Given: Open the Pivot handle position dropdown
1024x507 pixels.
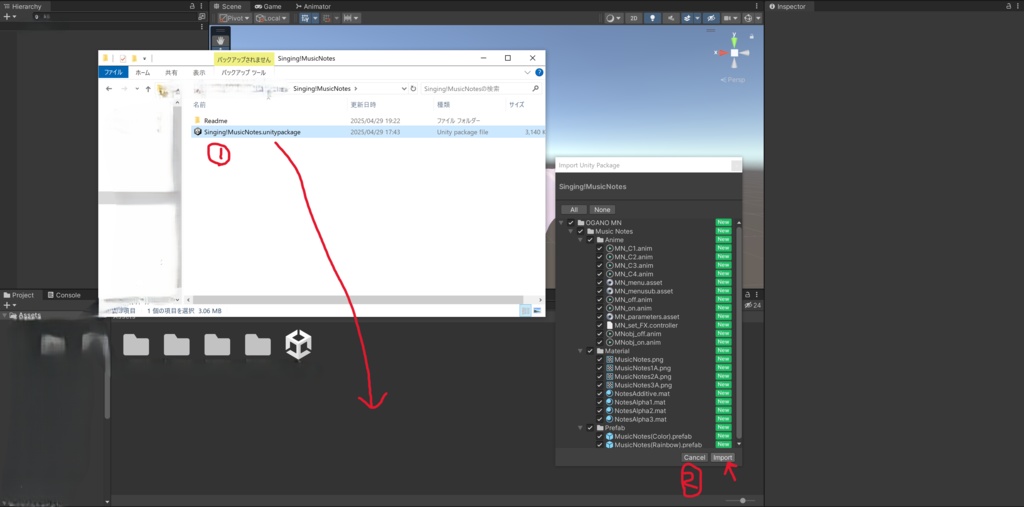Looking at the screenshot, I should tap(234, 18).
